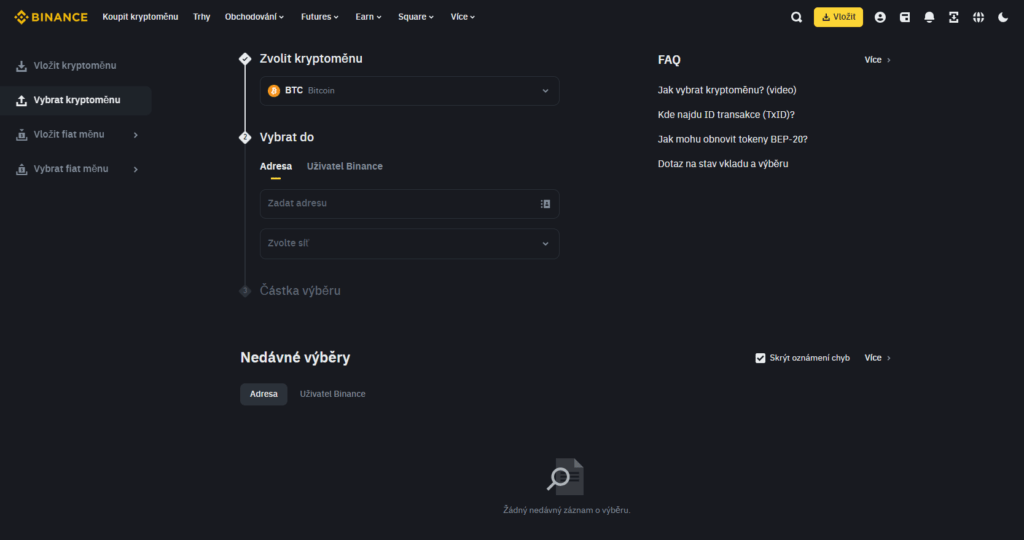Open Nedávné výběry Více link
This screenshot has width=1024, height=540.
point(877,358)
